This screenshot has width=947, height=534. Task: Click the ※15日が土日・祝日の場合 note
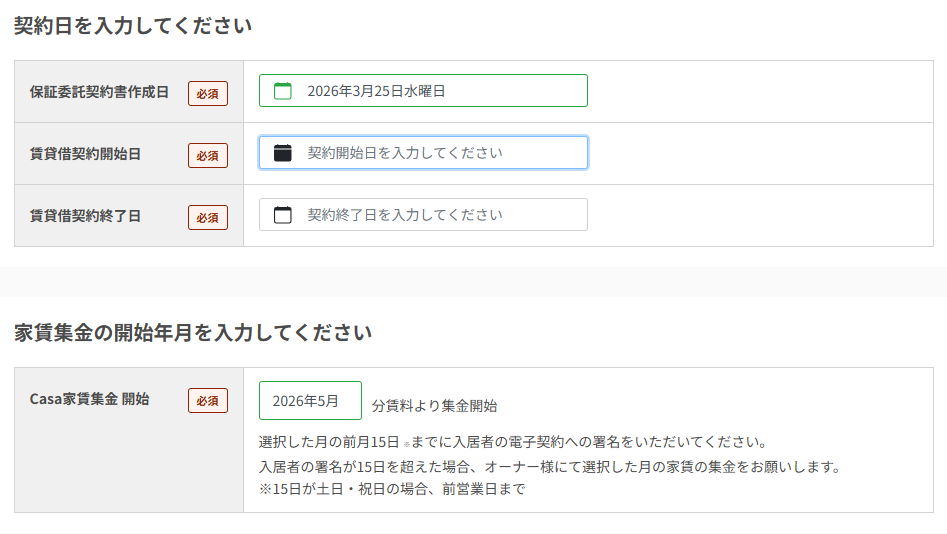point(392,489)
